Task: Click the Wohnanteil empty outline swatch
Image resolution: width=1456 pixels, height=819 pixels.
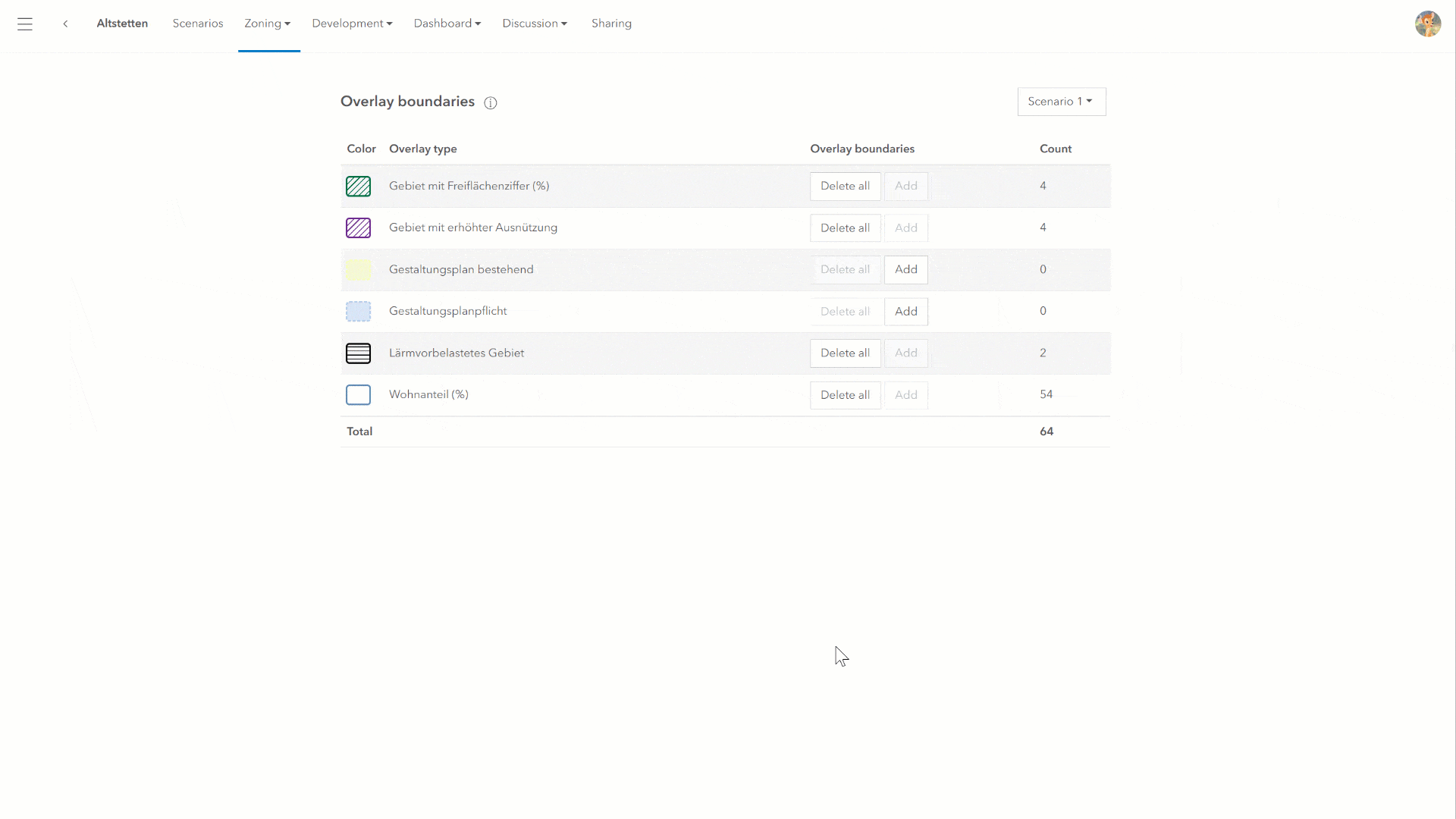Action: pos(358,394)
